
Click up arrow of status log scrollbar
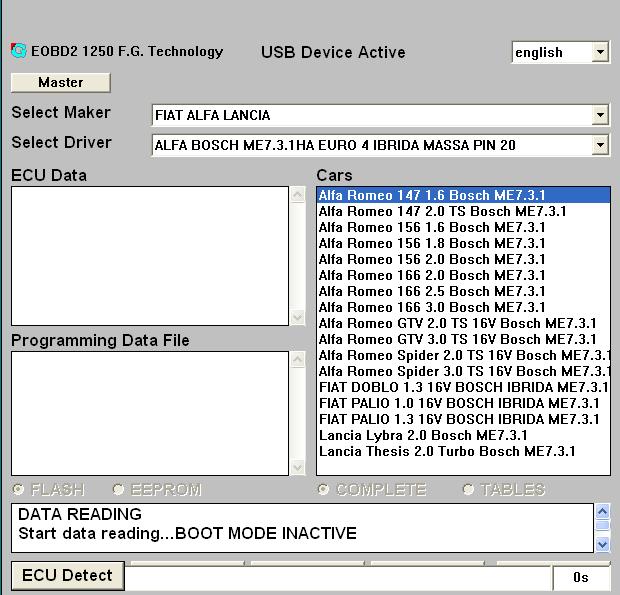[x=602, y=512]
